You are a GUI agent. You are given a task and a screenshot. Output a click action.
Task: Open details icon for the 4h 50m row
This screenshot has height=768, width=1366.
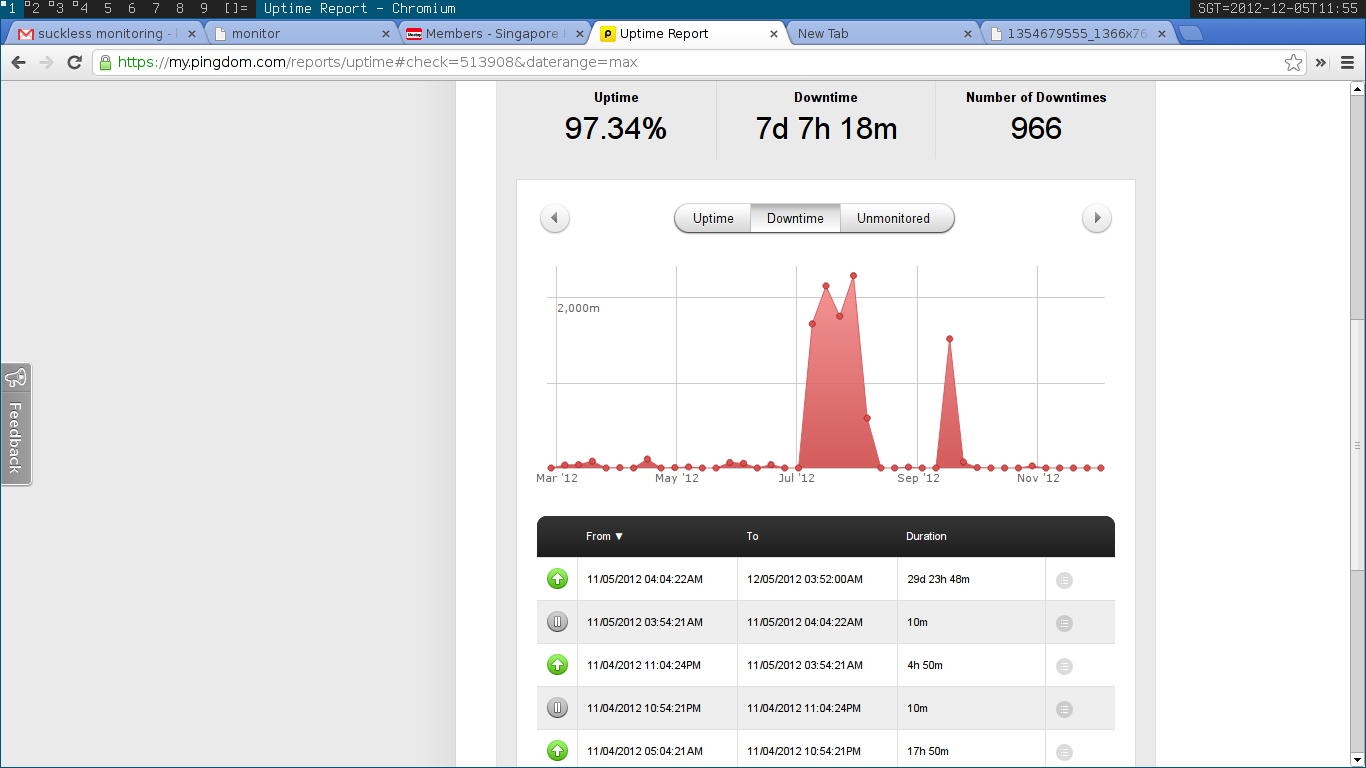click(x=1064, y=666)
